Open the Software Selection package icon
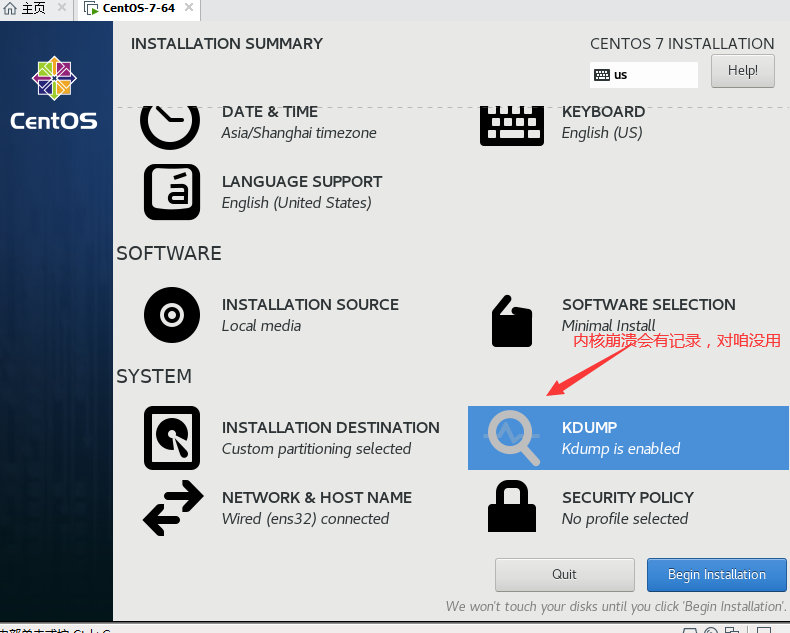This screenshot has height=633, width=790. [x=511, y=321]
